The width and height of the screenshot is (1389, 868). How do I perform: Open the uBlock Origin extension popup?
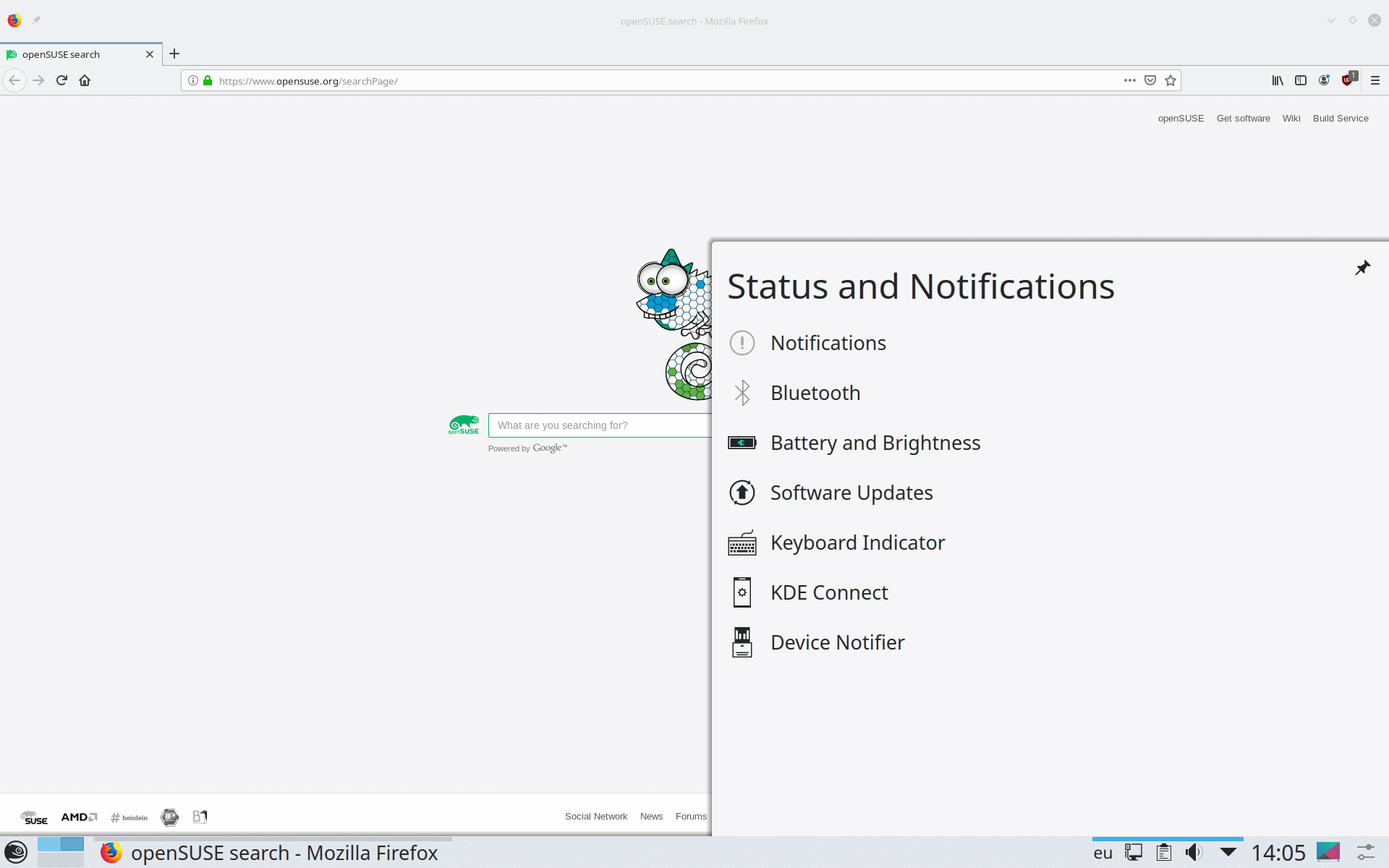(x=1348, y=79)
